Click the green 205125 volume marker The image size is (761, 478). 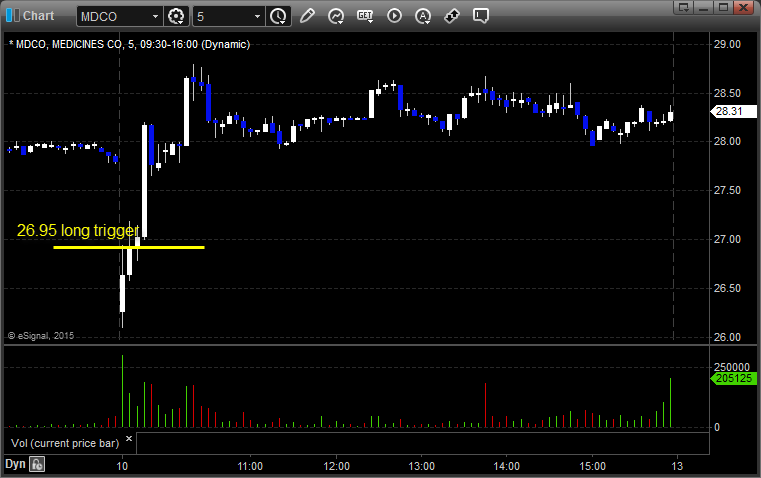point(733,378)
